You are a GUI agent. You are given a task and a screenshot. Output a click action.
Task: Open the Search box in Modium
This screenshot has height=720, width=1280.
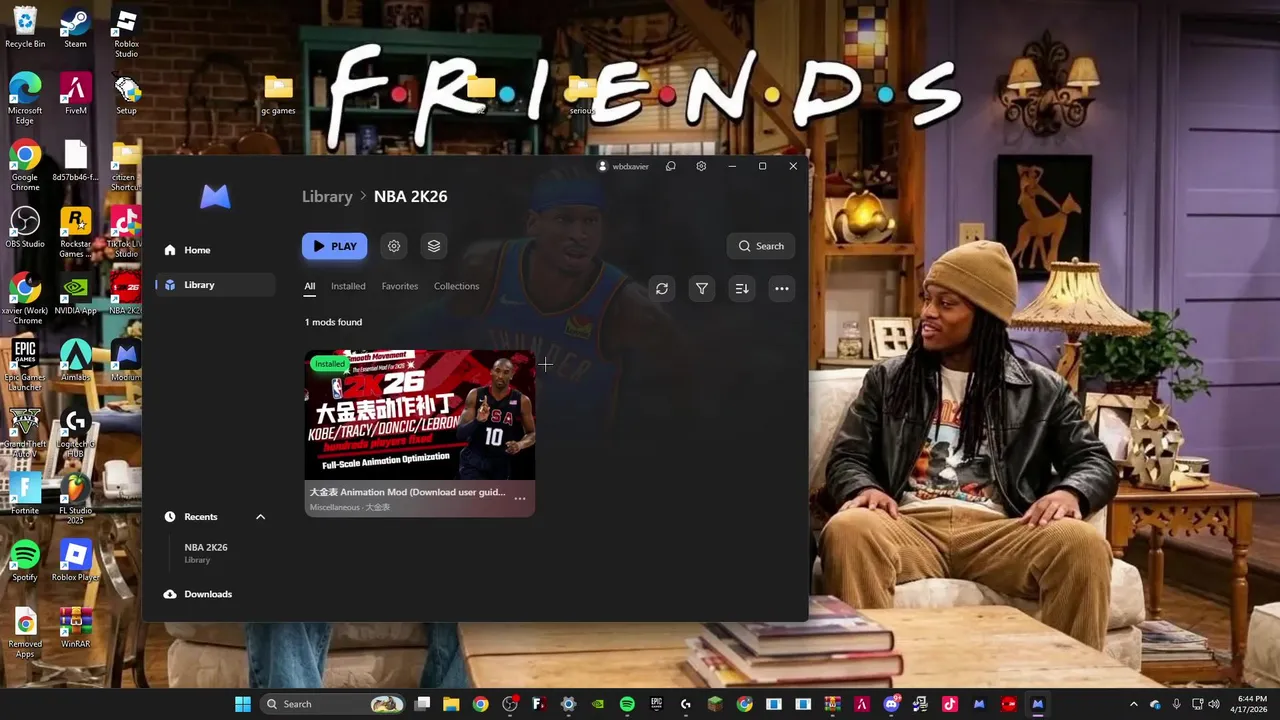tap(761, 246)
